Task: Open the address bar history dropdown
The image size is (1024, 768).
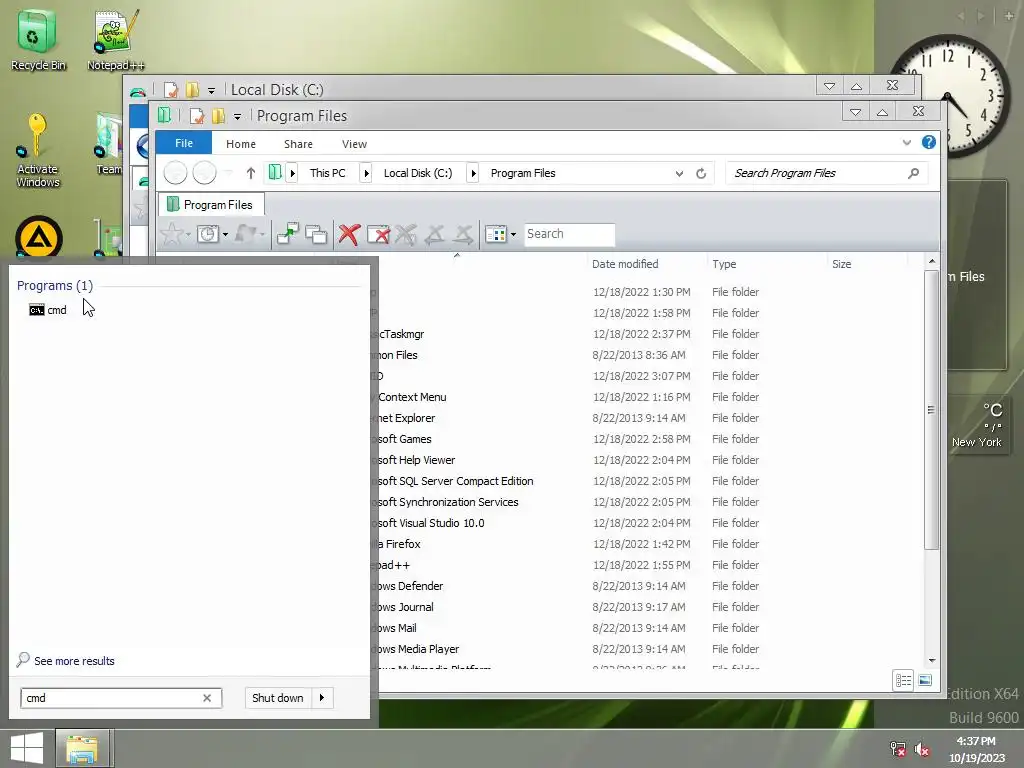Action: click(x=679, y=173)
